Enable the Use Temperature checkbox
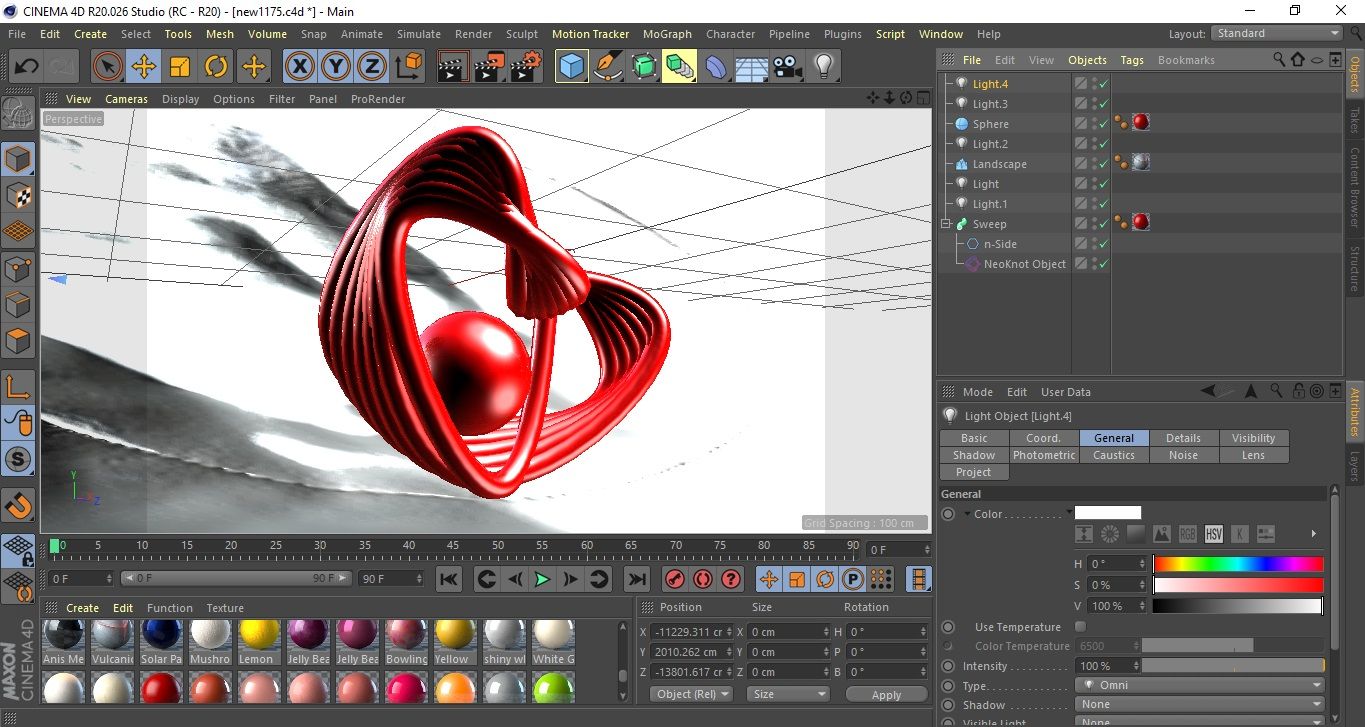This screenshot has height=727, width=1365. pos(1080,627)
